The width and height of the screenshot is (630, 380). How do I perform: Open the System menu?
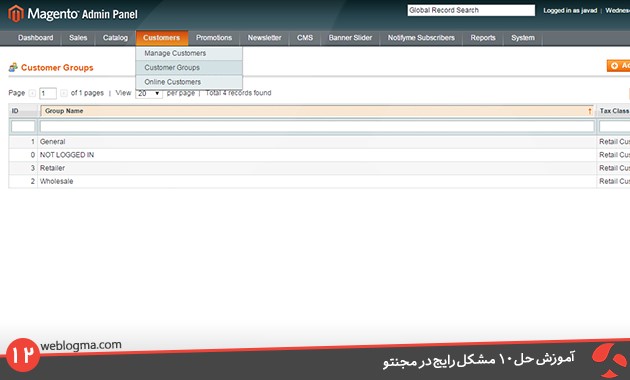coord(523,38)
